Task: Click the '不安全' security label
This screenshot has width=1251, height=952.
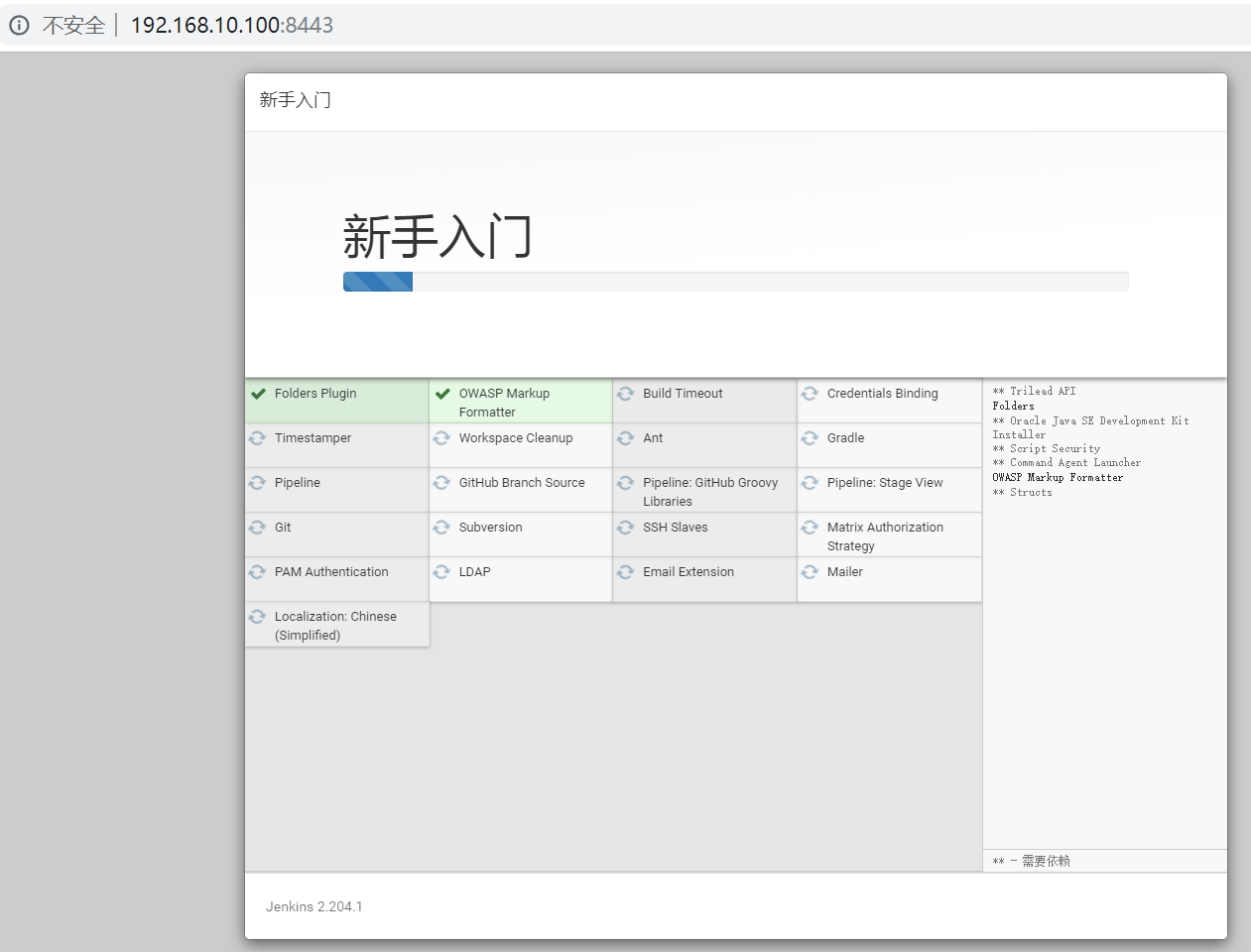Action: pos(73,25)
